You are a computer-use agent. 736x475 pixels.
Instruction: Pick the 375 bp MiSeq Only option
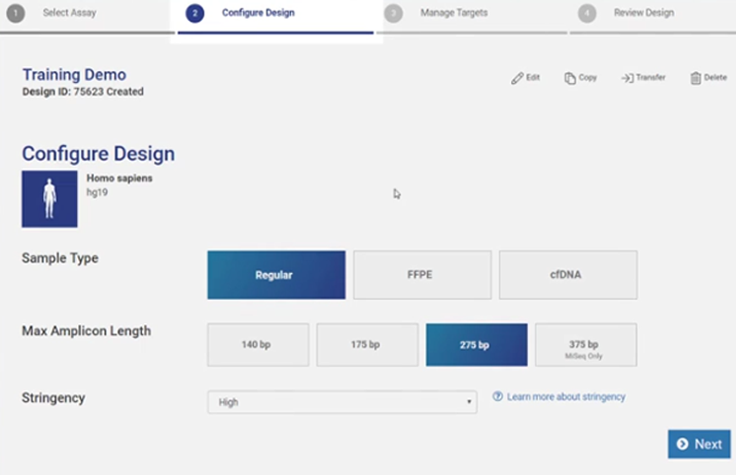585,345
